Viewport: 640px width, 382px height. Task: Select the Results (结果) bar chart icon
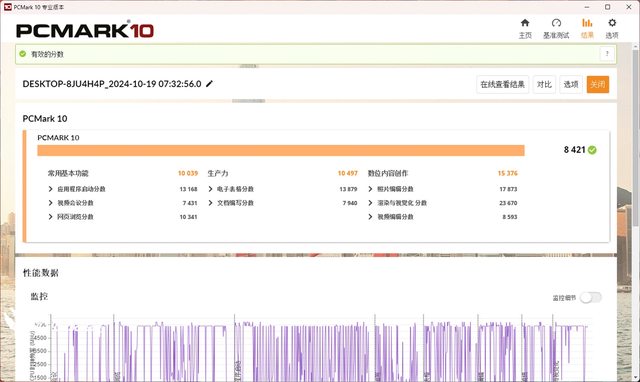587,23
